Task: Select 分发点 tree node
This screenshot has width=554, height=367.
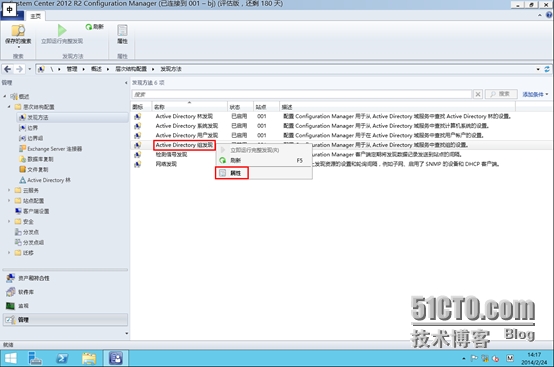Action: tap(27, 232)
